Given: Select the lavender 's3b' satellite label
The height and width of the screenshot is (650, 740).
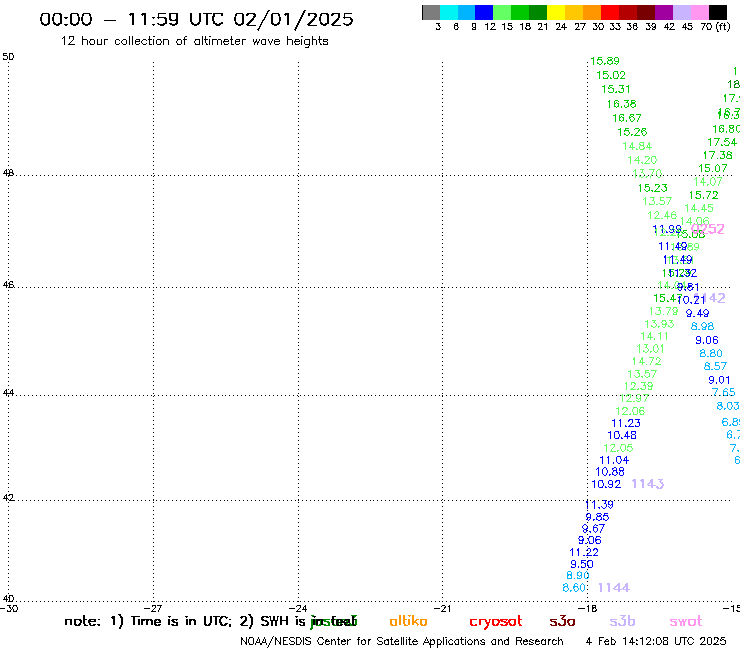Looking at the screenshot, I should click(622, 621).
